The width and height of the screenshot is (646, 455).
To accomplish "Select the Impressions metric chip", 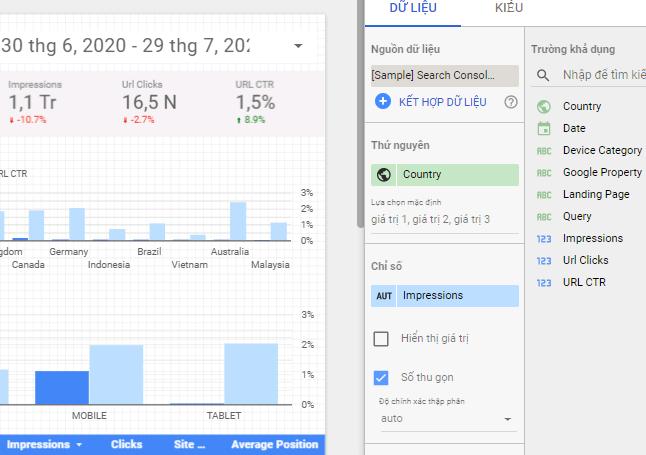I will pyautogui.click(x=445, y=296).
